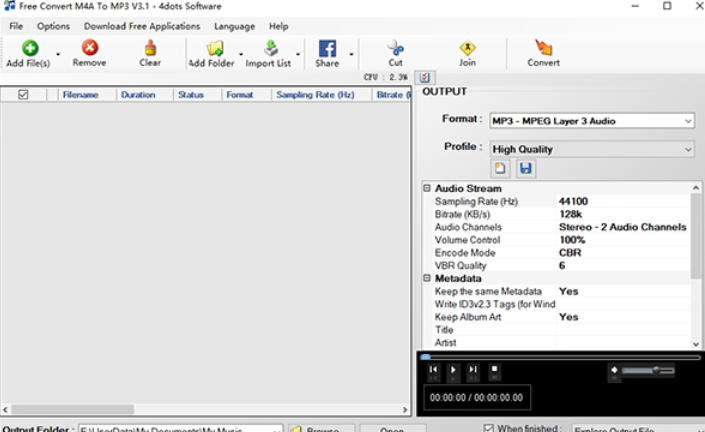Open the Profile dropdown showing High Quality
This screenshot has height=432, width=705.
pyautogui.click(x=591, y=149)
